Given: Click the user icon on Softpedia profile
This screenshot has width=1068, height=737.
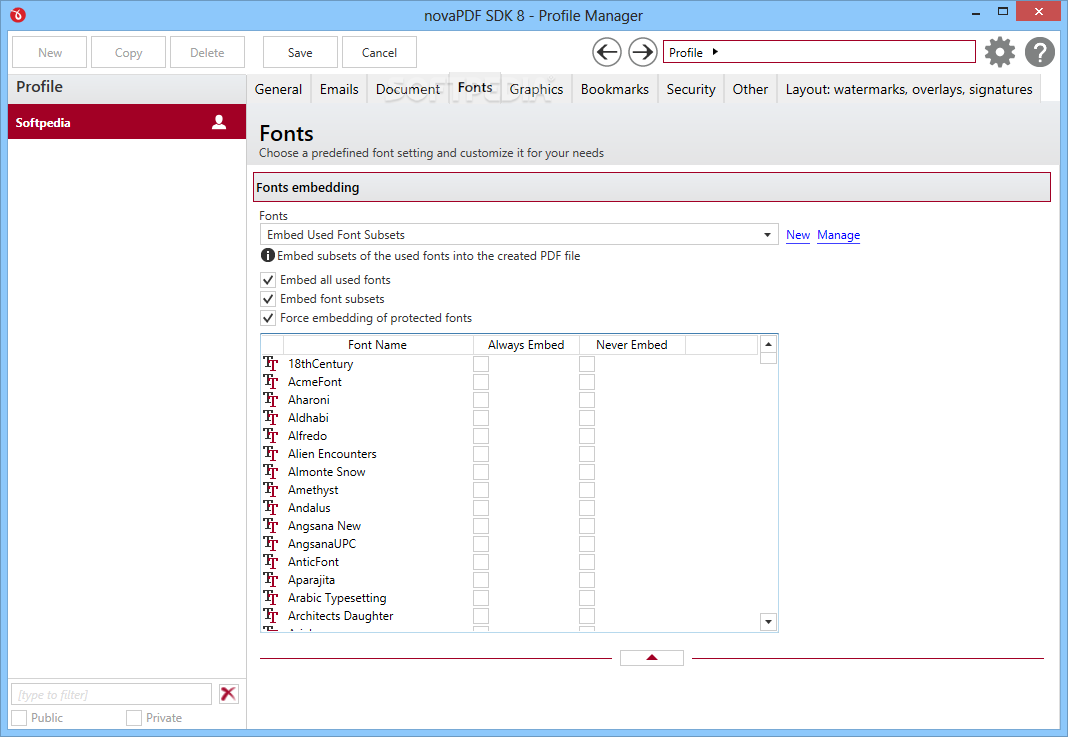Looking at the screenshot, I should pos(219,122).
